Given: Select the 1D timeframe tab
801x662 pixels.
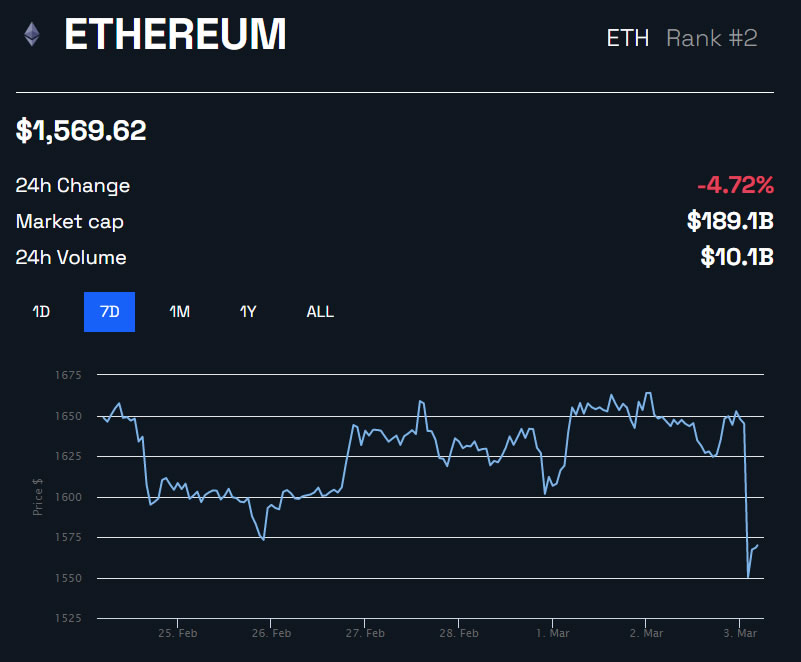Looking at the screenshot, I should pos(41,312).
